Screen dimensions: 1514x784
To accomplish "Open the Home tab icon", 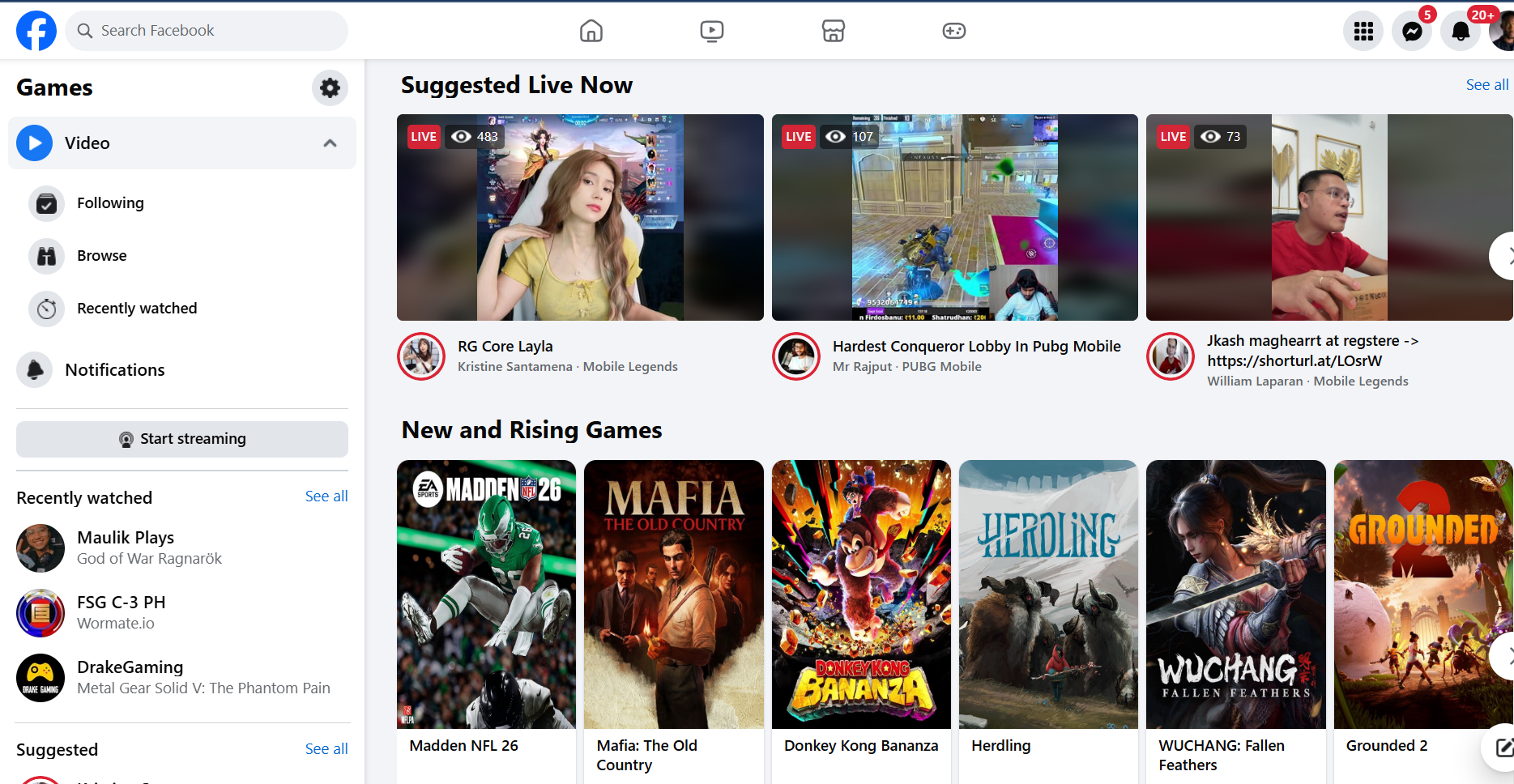I will 591,31.
